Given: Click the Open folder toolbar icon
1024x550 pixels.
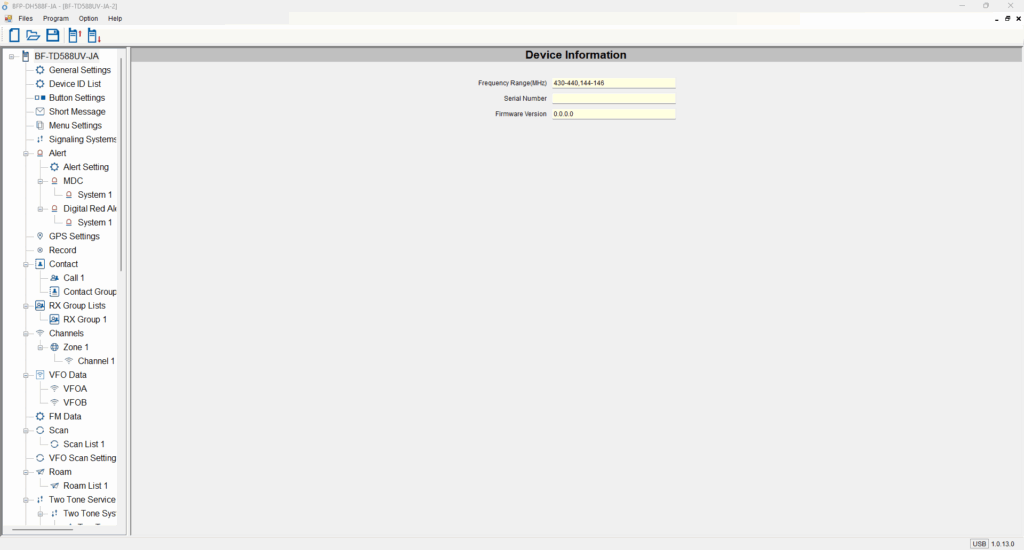Looking at the screenshot, I should pos(33,35).
